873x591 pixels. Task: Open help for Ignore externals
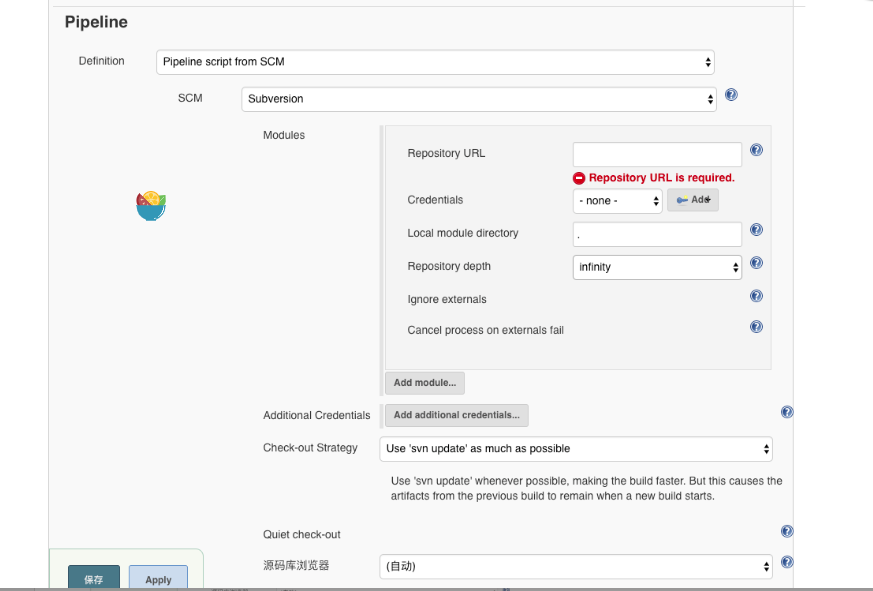point(756,296)
